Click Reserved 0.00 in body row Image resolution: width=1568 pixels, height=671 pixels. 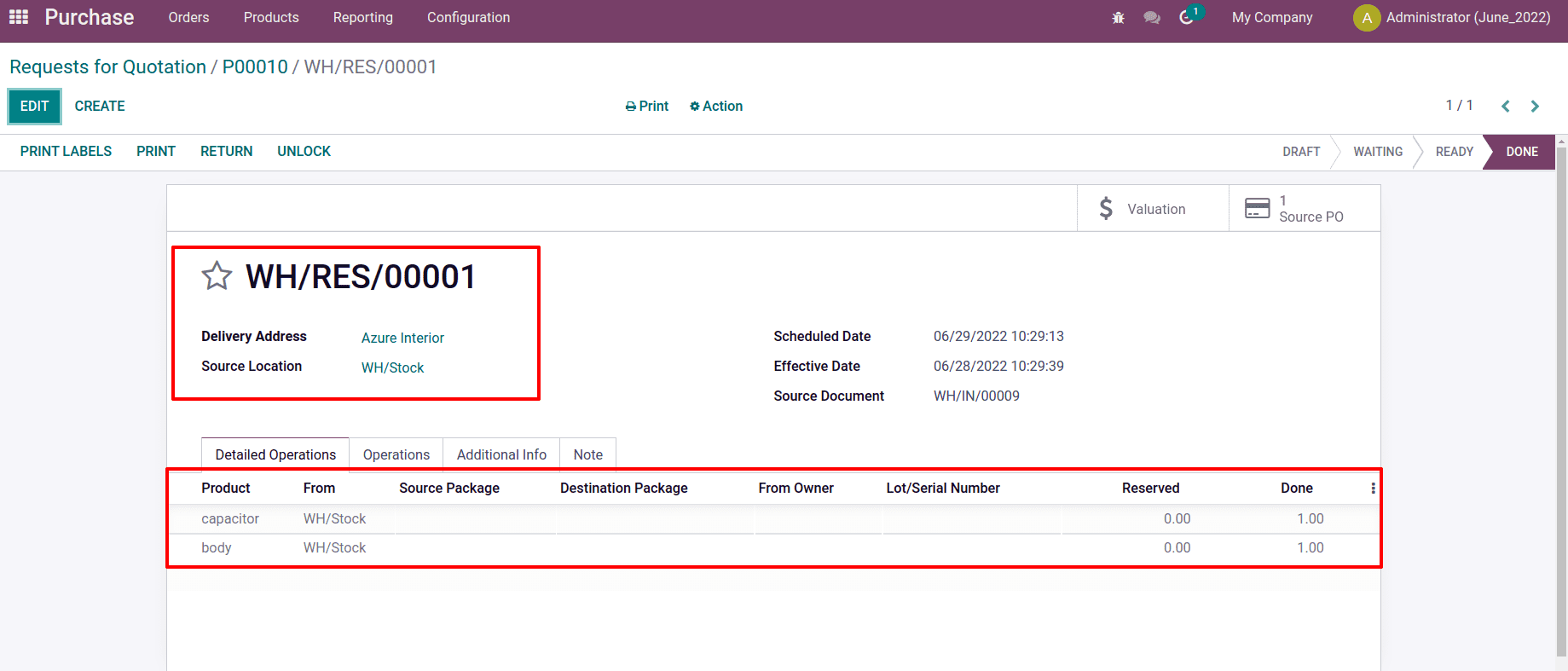pos(1177,547)
